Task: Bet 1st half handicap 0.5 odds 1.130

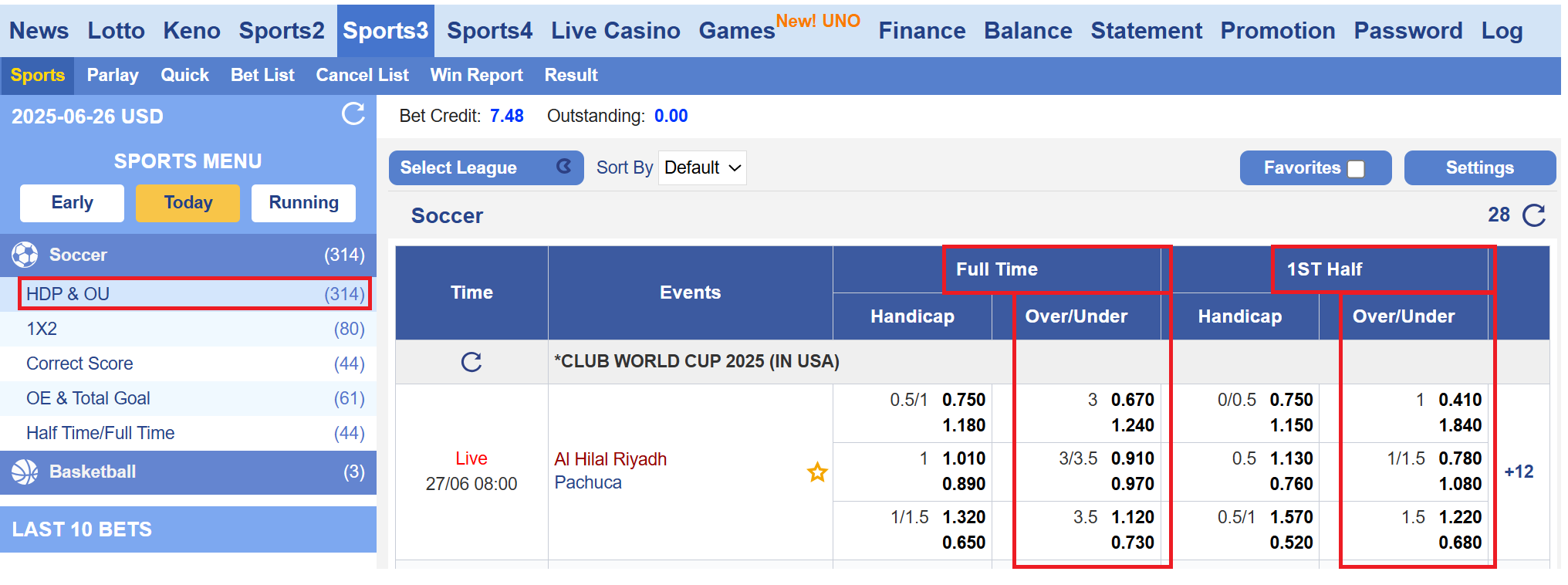Action: (x=1292, y=458)
